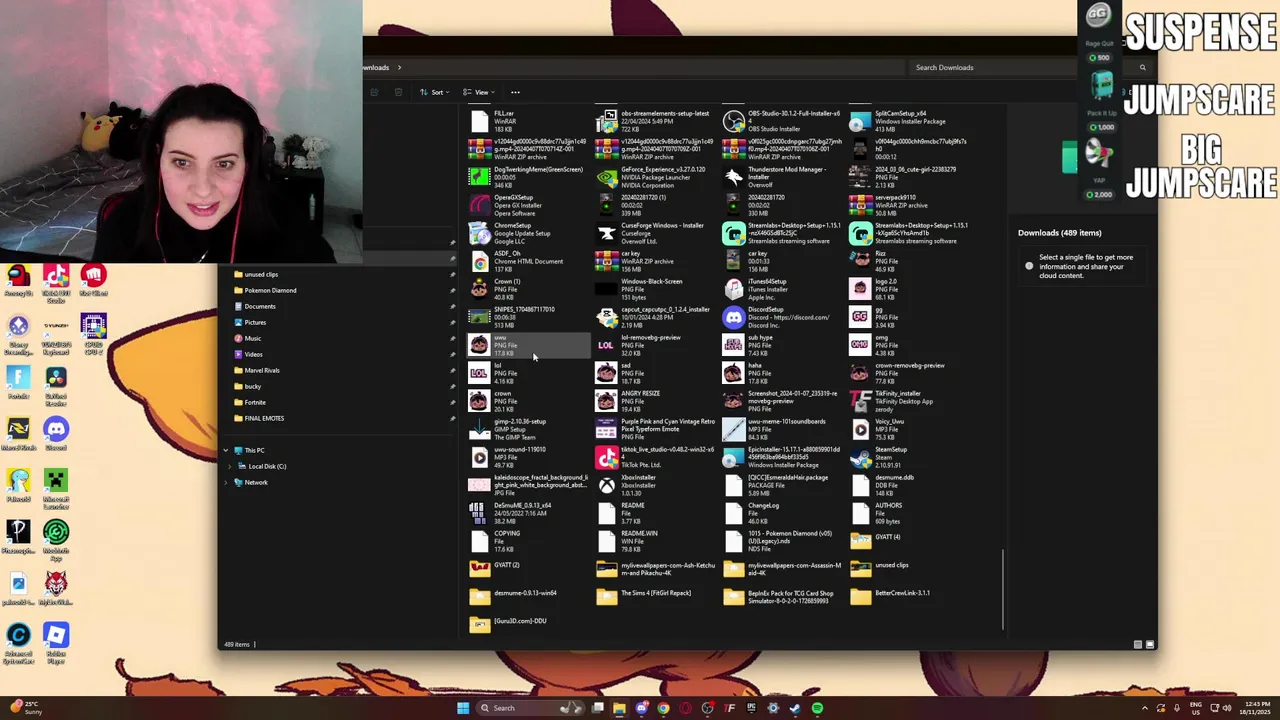Open FINAL EMOTES folder in sidebar
The width and height of the screenshot is (1280, 720).
click(x=264, y=418)
